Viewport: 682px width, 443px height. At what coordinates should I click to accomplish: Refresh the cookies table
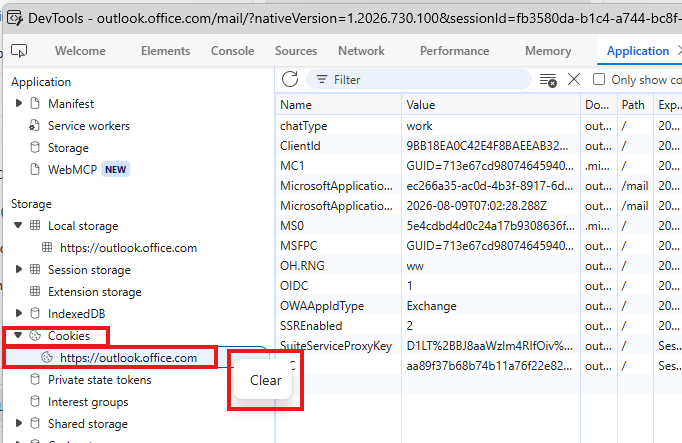[x=290, y=80]
